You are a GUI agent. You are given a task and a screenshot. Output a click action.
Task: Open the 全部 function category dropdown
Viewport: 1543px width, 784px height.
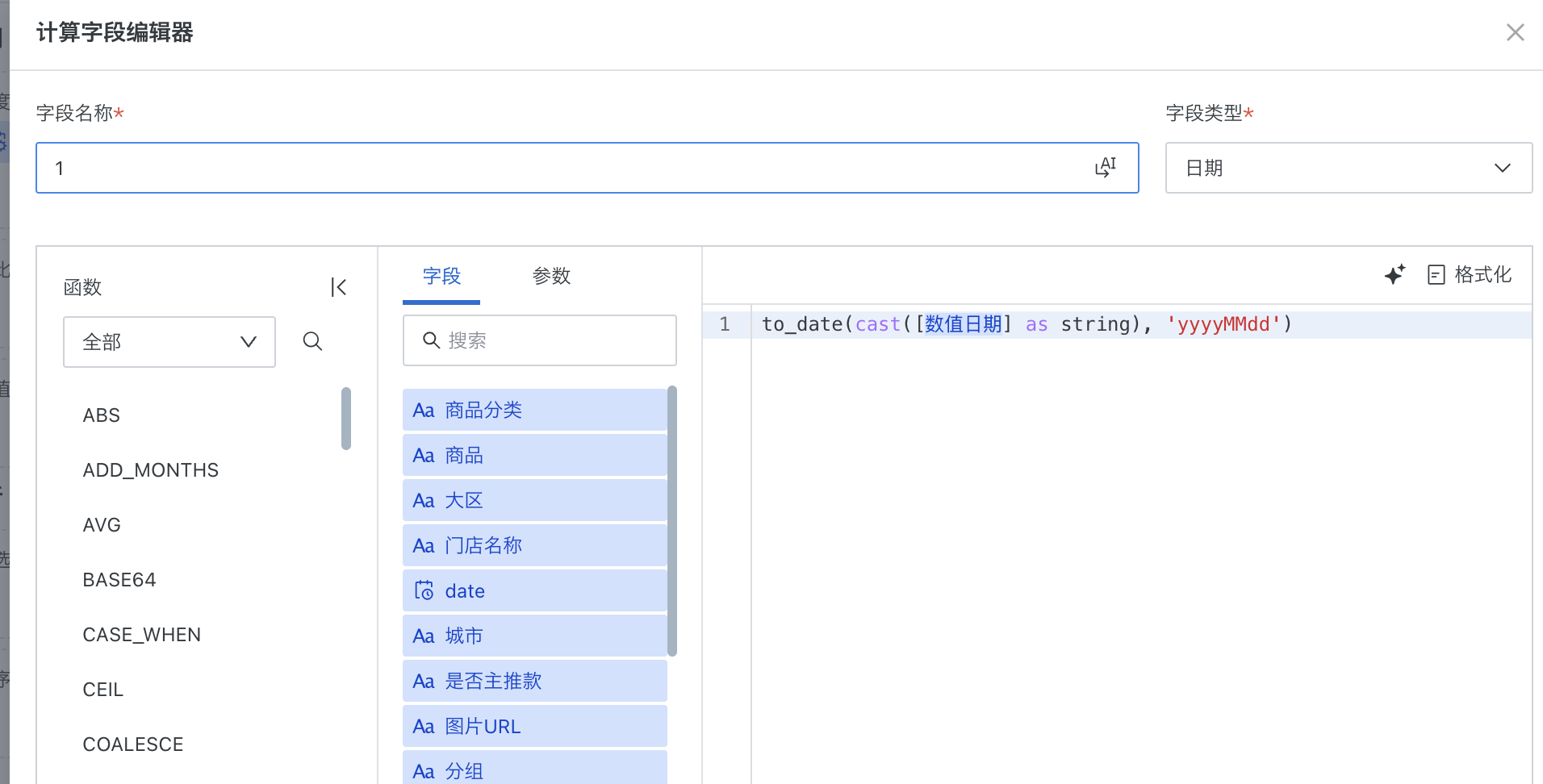pyautogui.click(x=169, y=342)
